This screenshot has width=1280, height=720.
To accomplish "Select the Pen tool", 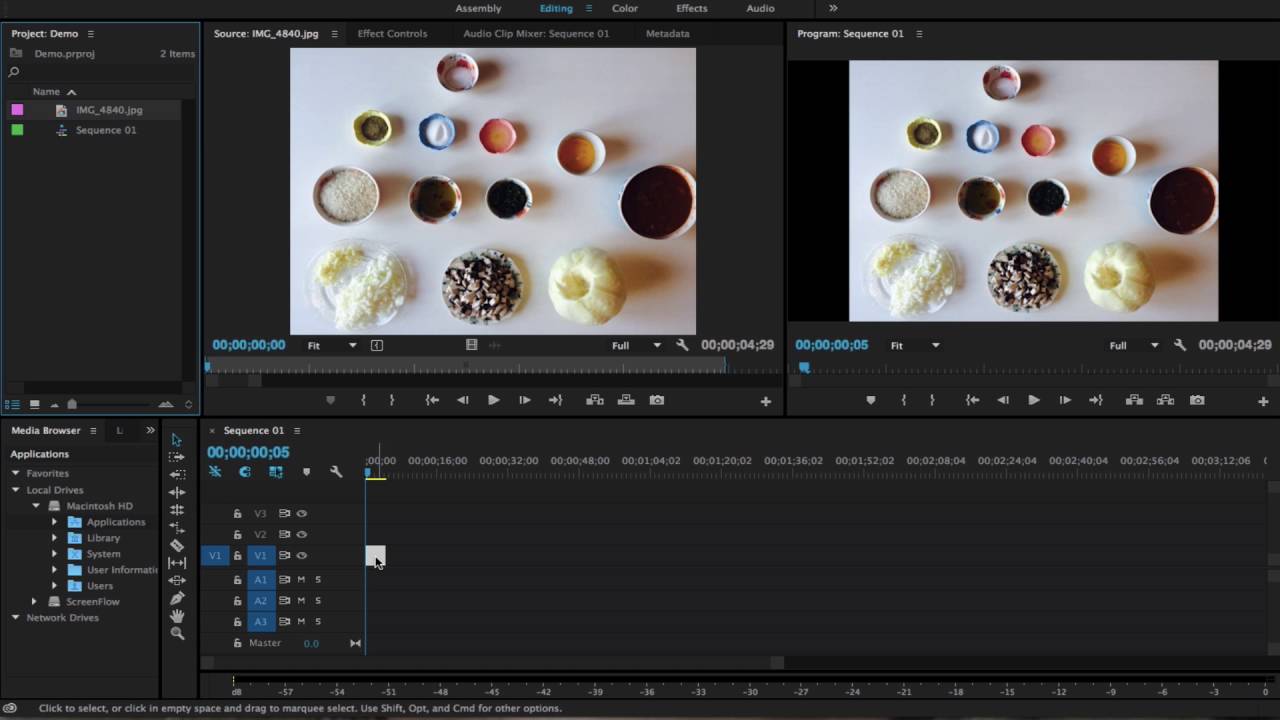I will point(177,598).
